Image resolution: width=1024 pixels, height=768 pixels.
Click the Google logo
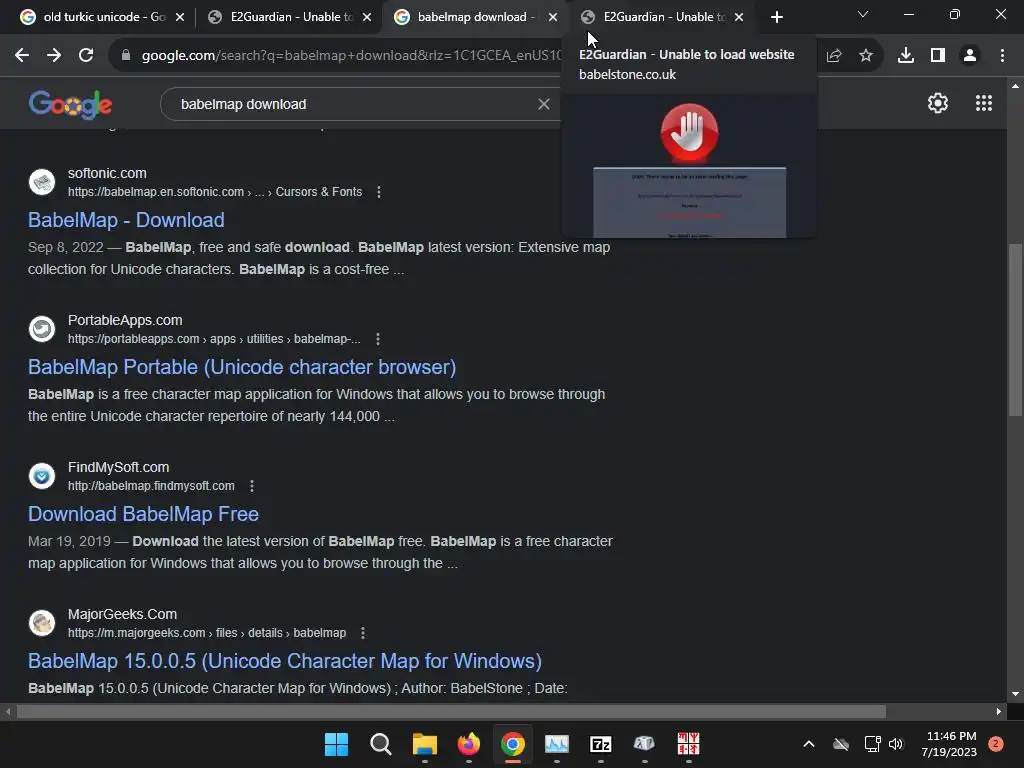70,104
